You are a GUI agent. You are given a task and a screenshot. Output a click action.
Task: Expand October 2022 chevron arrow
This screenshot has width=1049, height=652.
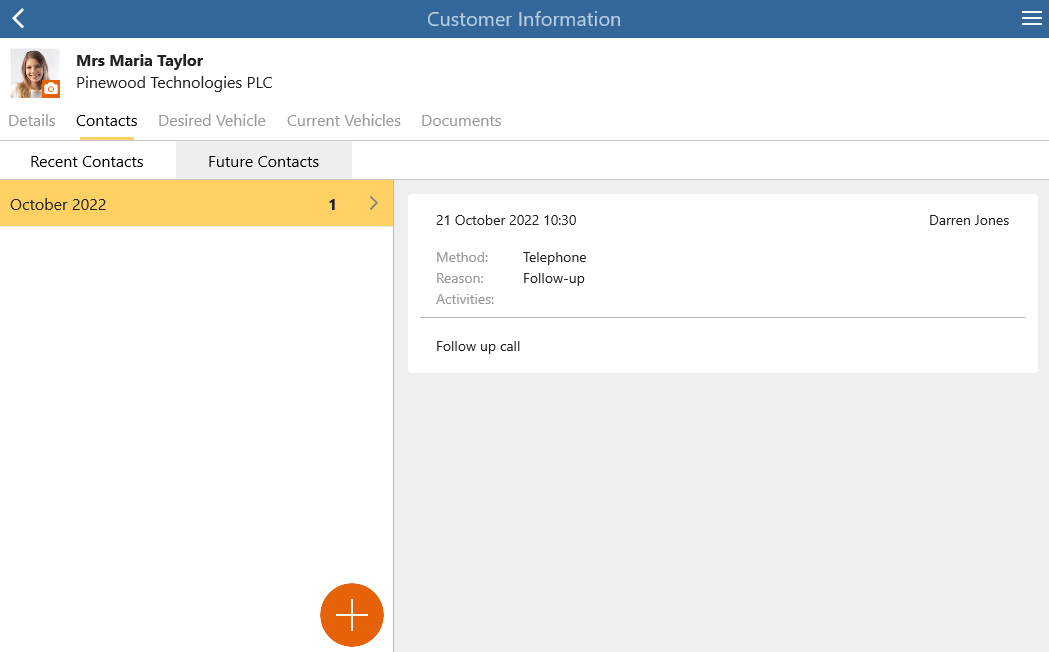pos(374,203)
